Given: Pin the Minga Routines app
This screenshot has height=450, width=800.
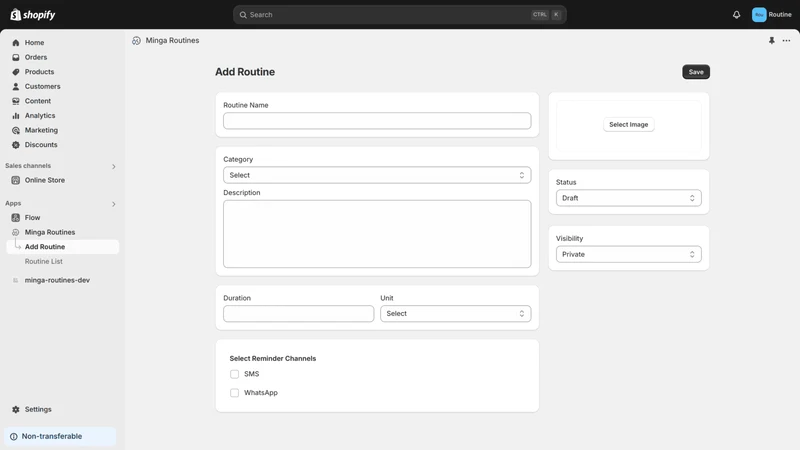Looking at the screenshot, I should (x=771, y=40).
